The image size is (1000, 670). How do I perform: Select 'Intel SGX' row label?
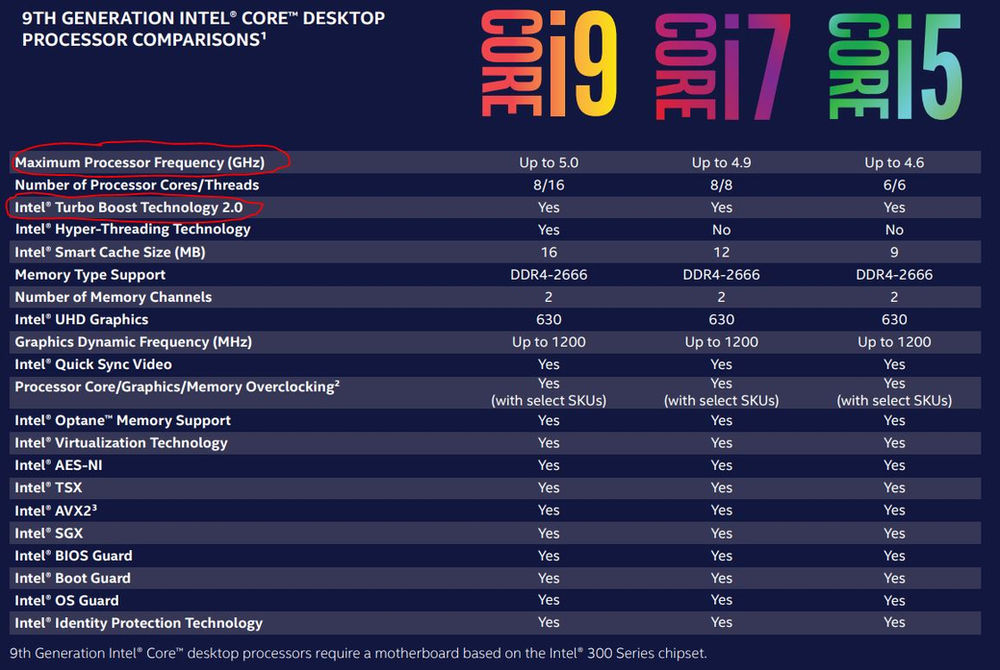[x=49, y=534]
